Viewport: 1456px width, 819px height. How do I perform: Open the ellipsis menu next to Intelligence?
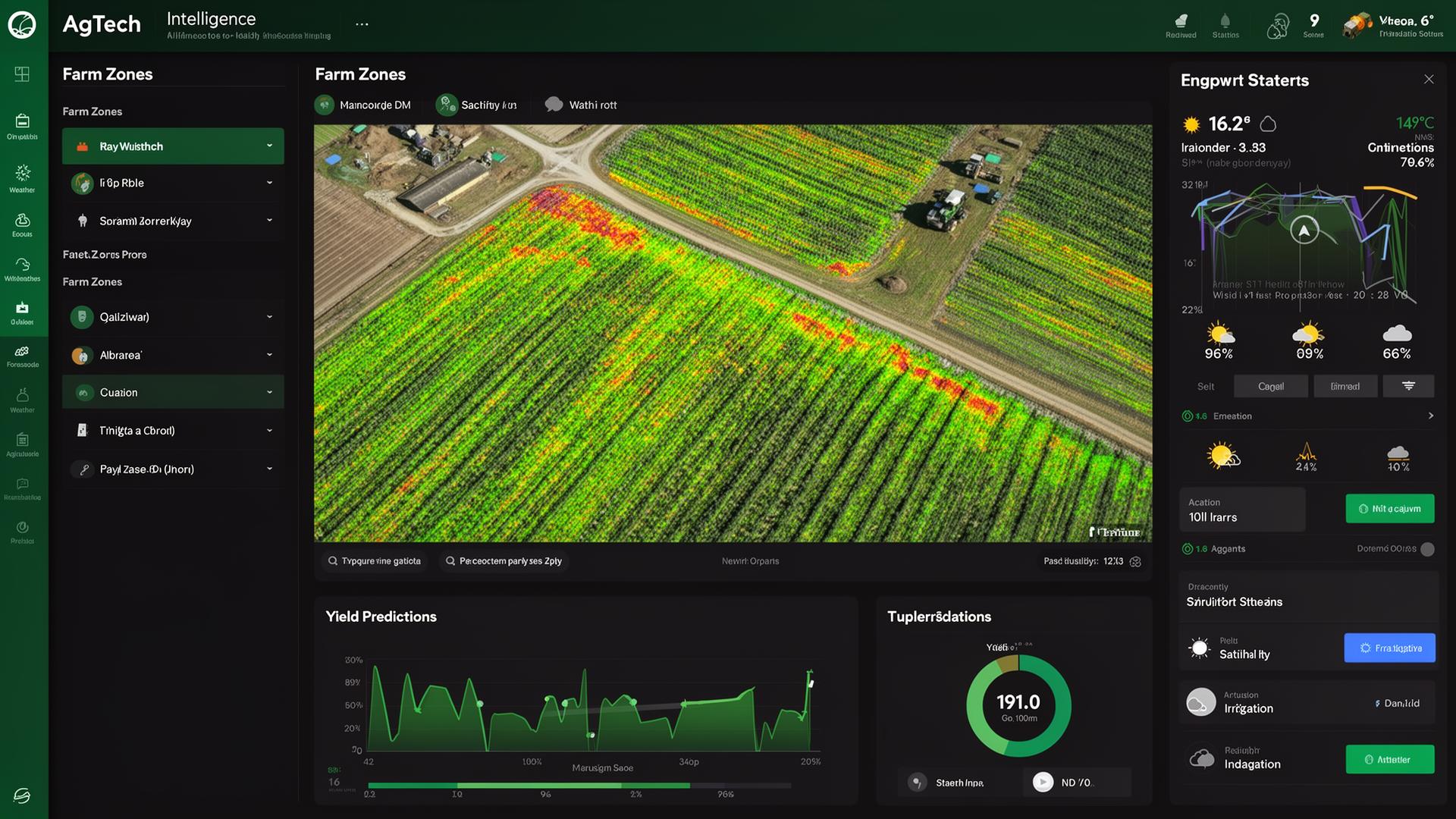pos(362,23)
